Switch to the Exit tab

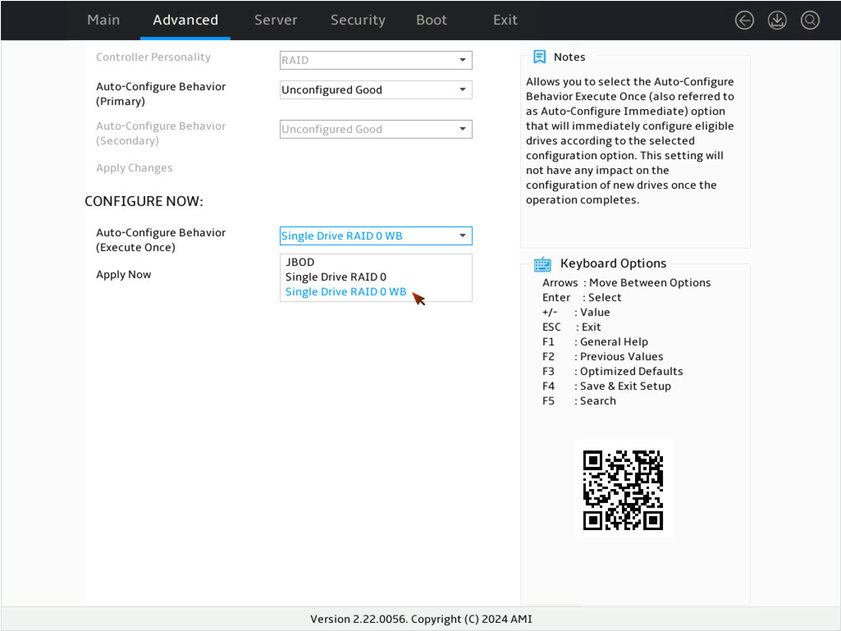click(505, 20)
